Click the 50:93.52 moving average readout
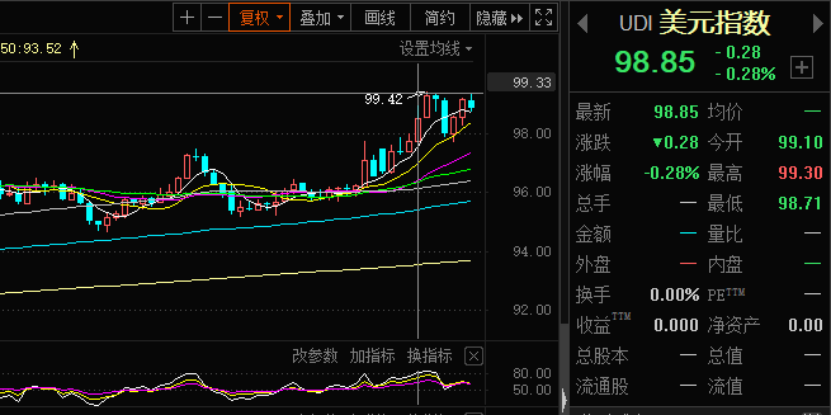The image size is (831, 415). click(31, 49)
